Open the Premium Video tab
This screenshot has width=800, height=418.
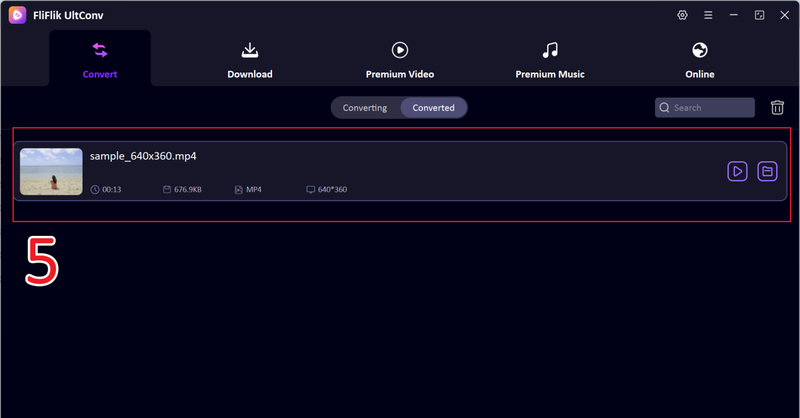click(399, 60)
